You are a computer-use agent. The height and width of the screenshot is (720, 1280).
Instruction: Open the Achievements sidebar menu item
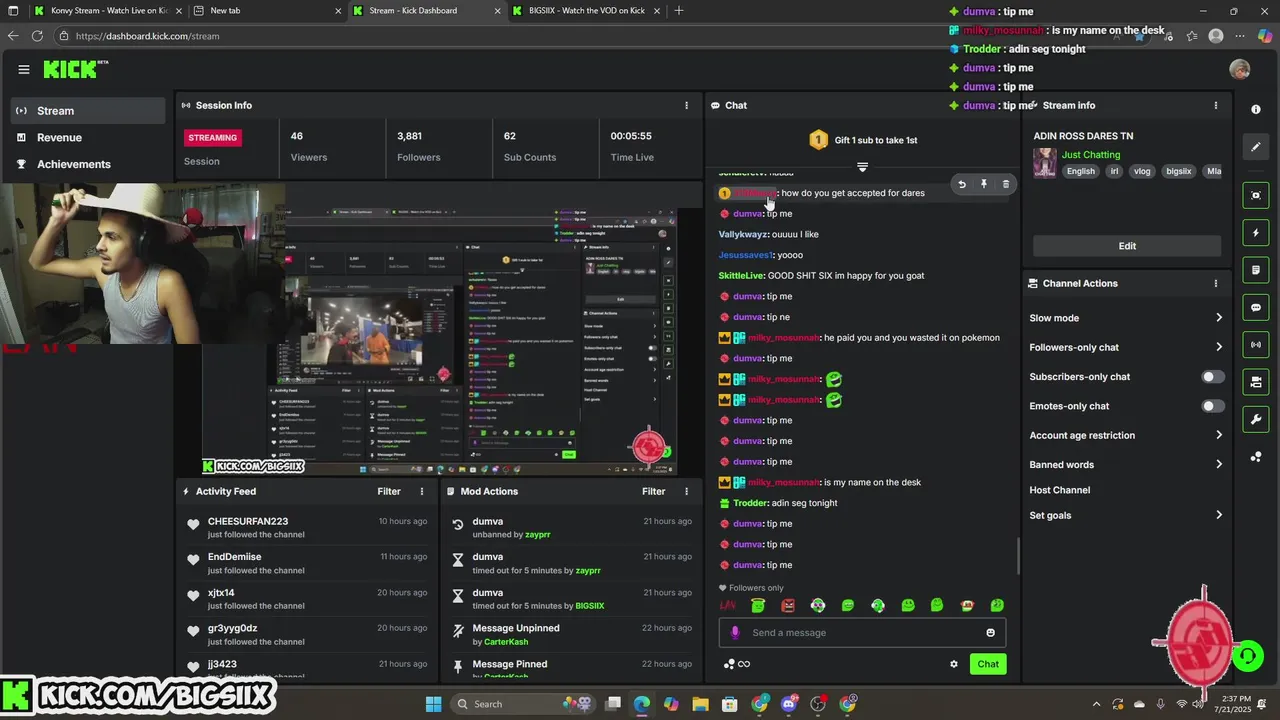[x=88, y=164]
